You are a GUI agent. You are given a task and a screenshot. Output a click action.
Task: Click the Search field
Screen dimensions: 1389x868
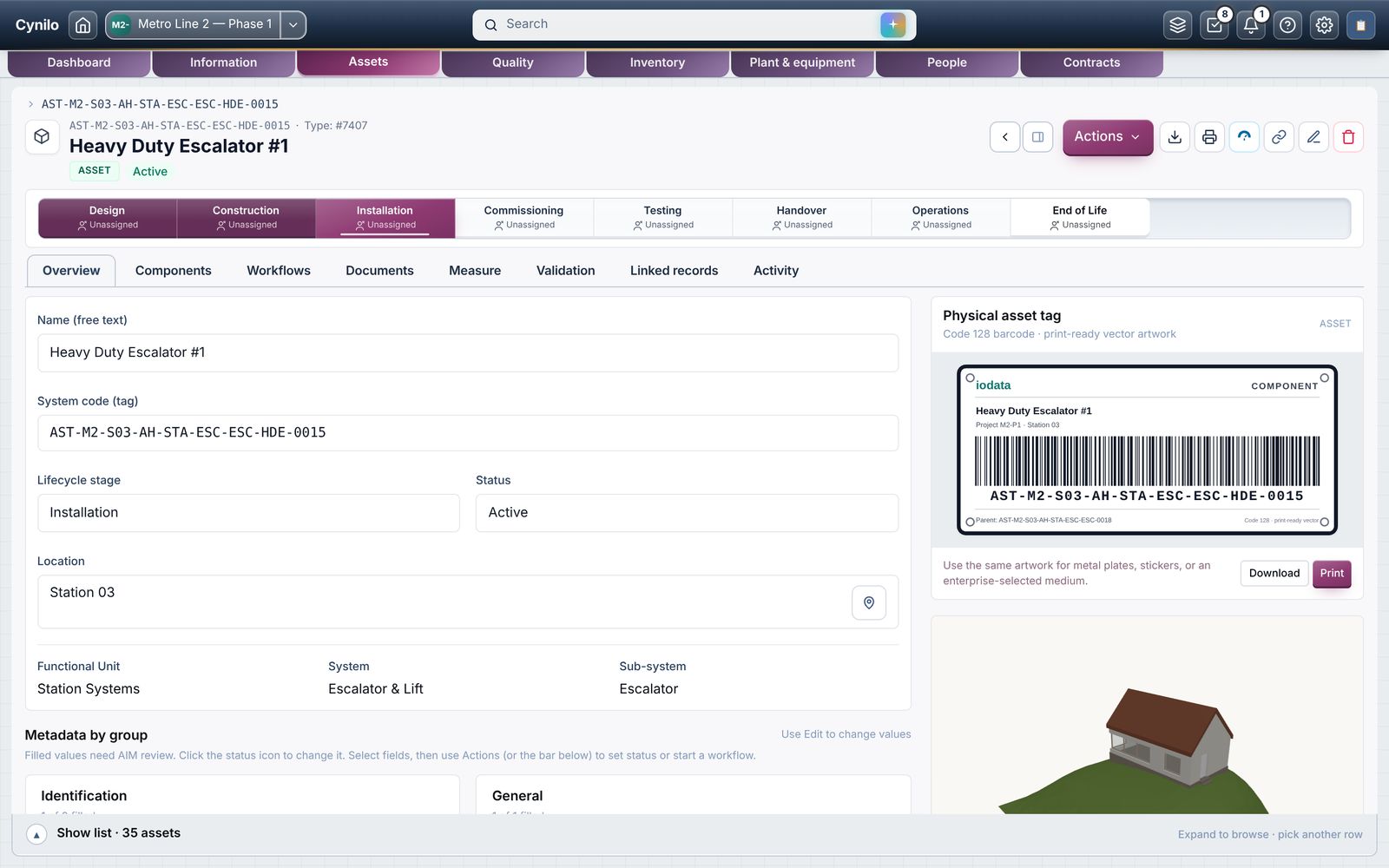coord(694,25)
